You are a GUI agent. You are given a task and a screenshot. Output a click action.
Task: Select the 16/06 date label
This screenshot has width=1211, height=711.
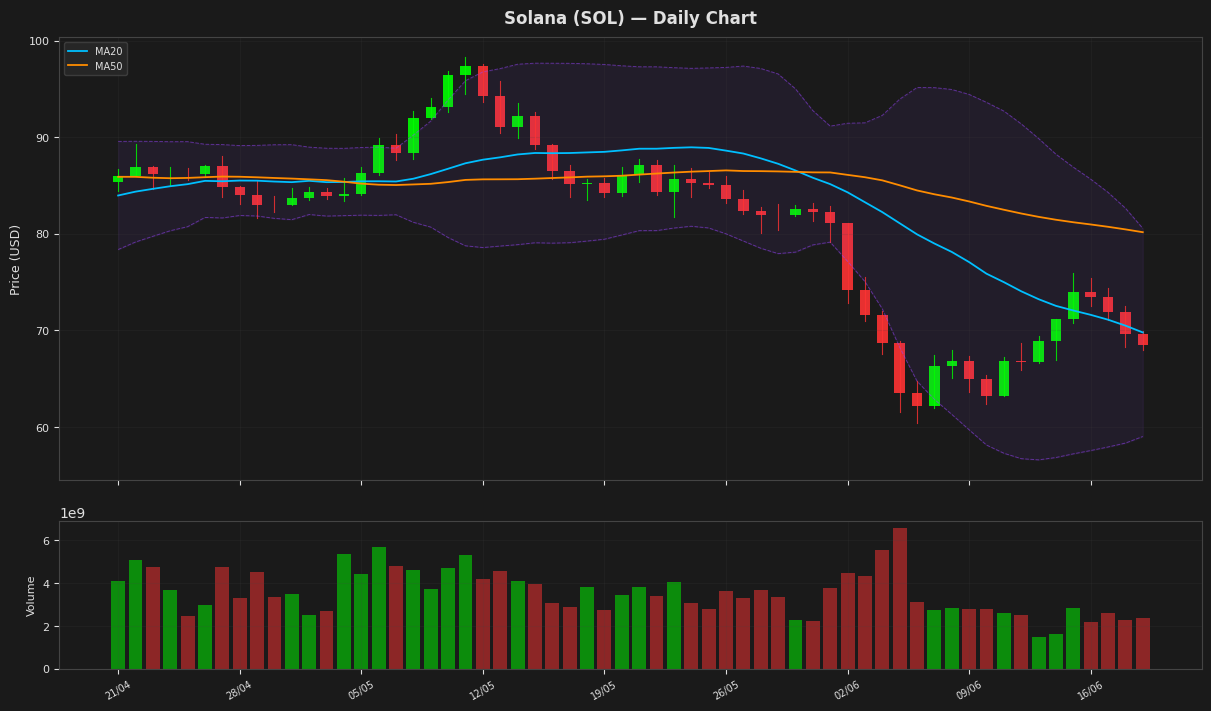tap(1090, 689)
